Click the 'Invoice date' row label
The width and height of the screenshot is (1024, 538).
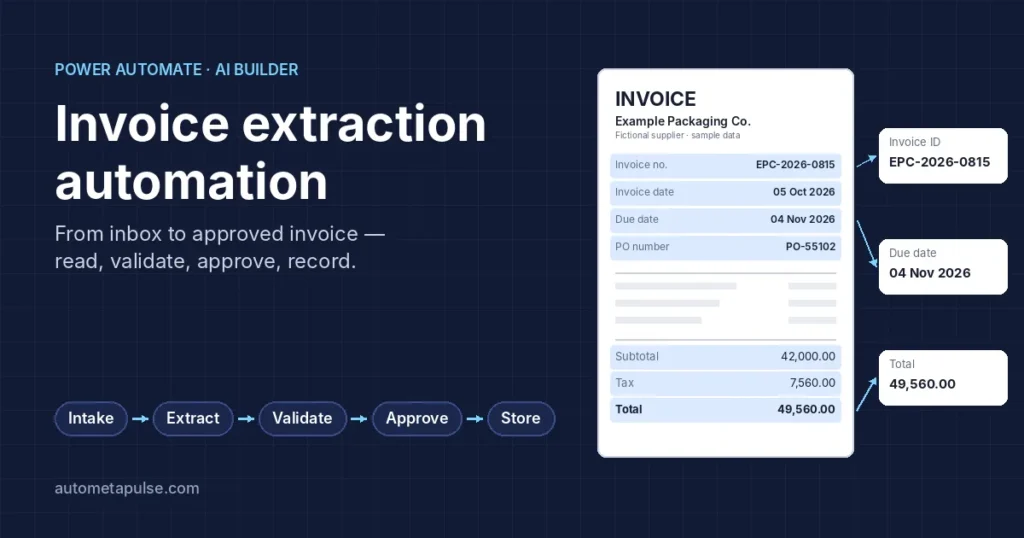click(x=644, y=192)
